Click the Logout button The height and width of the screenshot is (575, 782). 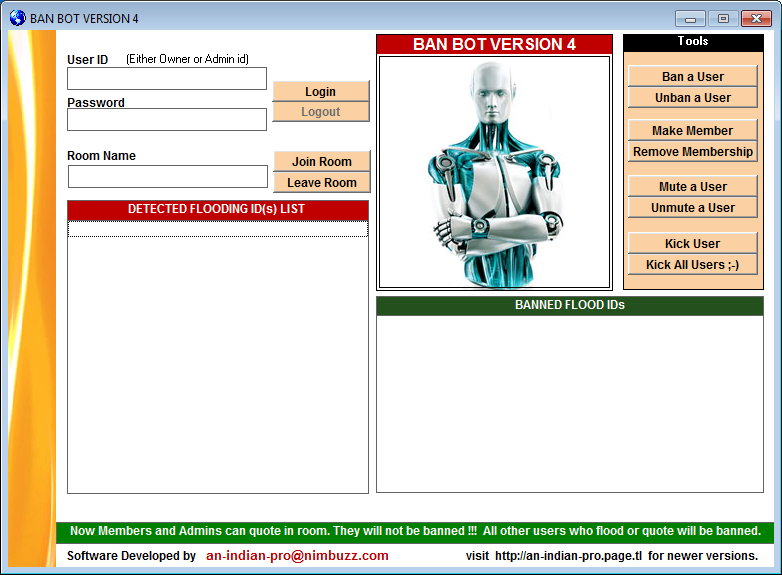point(321,112)
